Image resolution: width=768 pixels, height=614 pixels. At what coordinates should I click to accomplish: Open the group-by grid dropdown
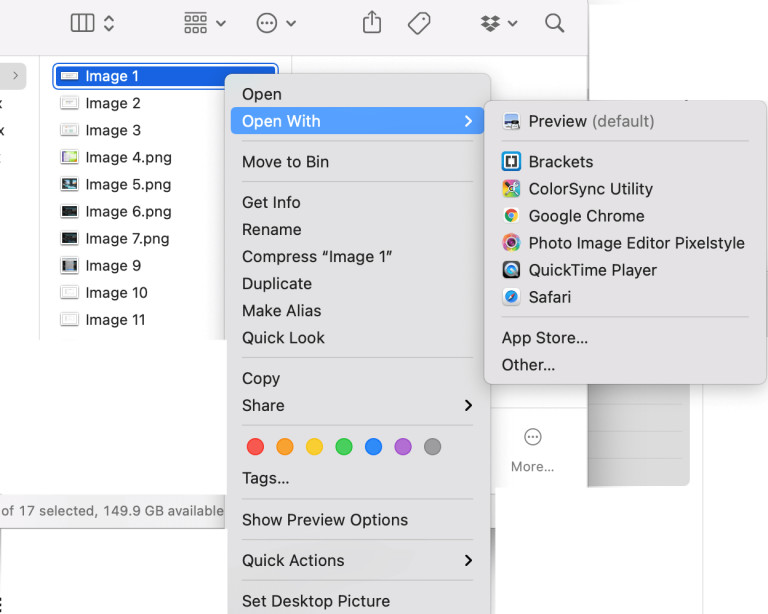[x=205, y=23]
